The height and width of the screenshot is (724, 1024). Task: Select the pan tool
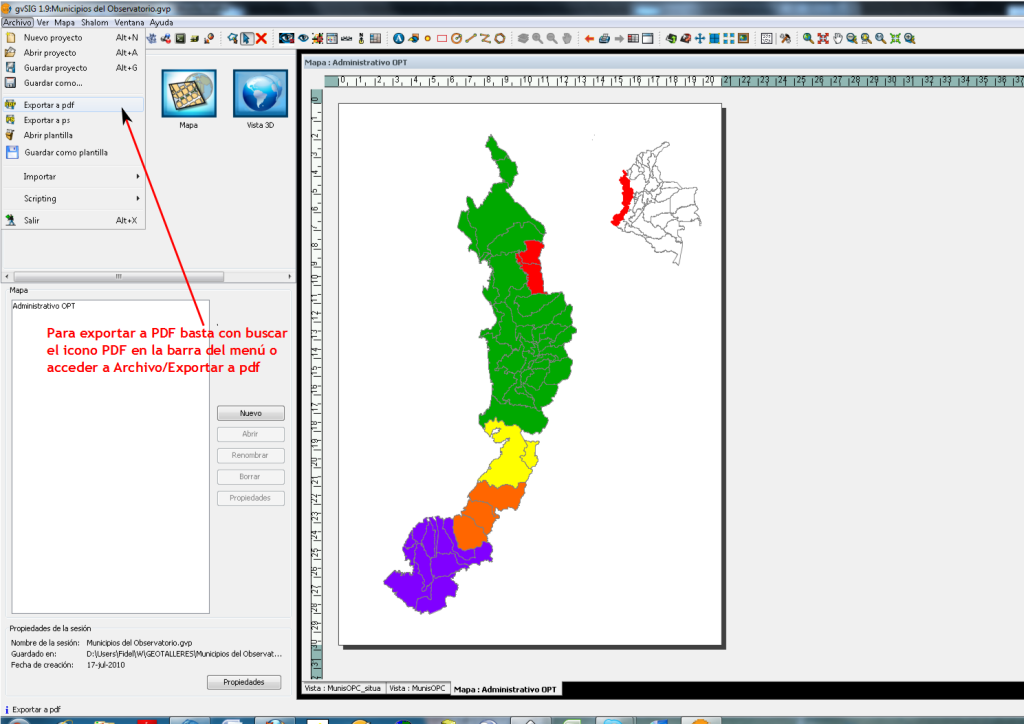838,37
